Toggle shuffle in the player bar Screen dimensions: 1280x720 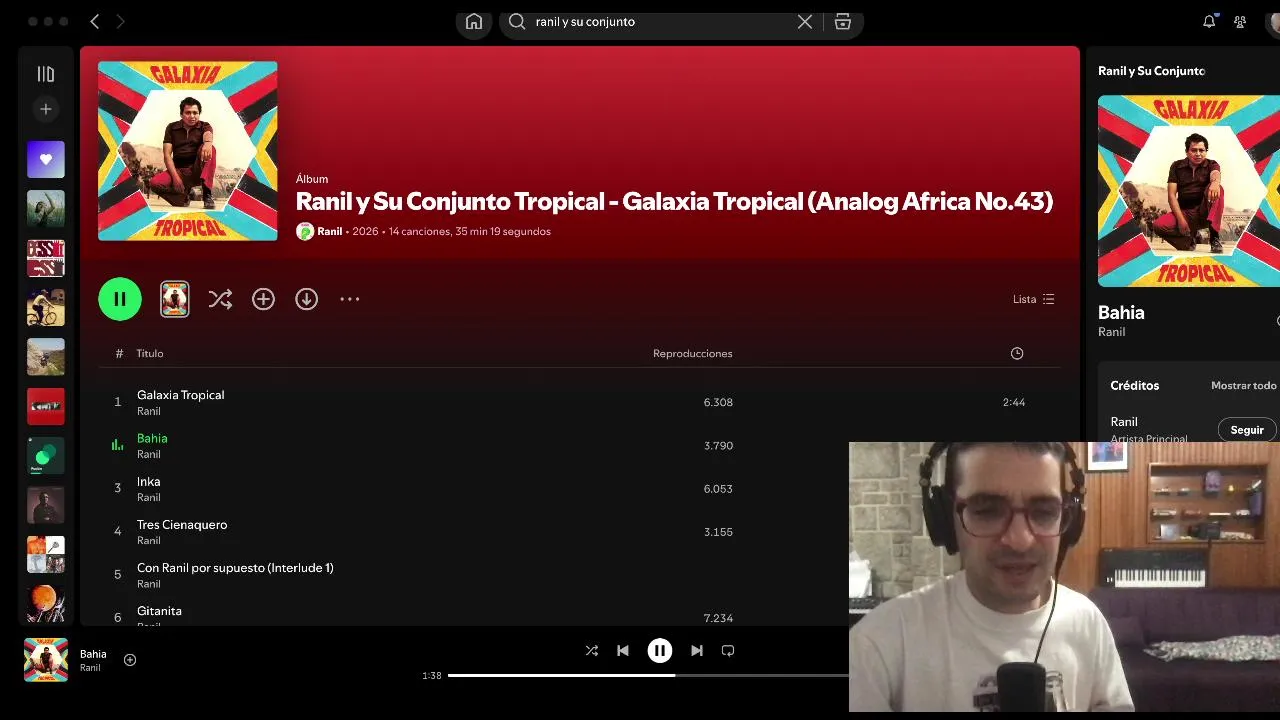[x=591, y=650]
